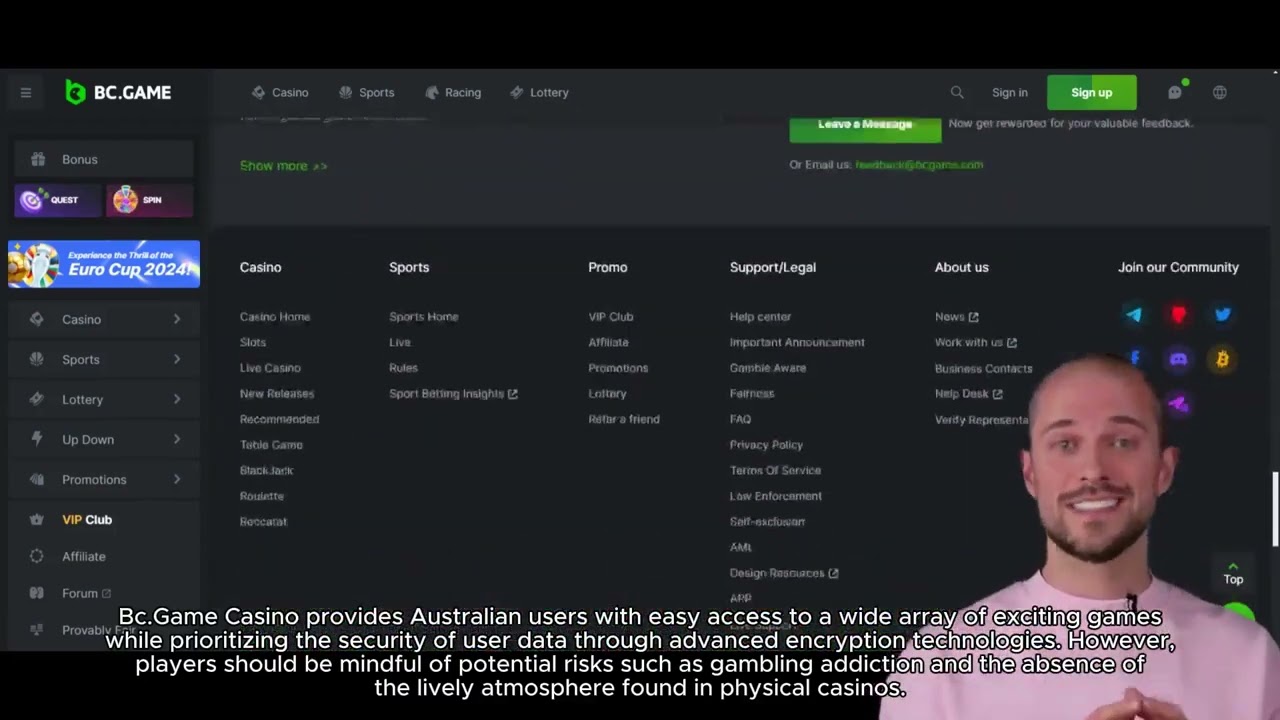
Task: Open the Sport Betting Insights link
Action: [x=453, y=394]
